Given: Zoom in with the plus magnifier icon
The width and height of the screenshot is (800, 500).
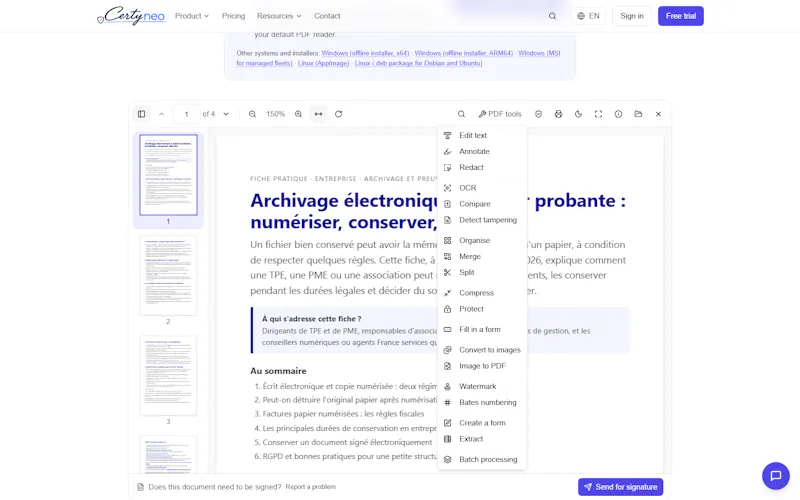Looking at the screenshot, I should (x=298, y=114).
